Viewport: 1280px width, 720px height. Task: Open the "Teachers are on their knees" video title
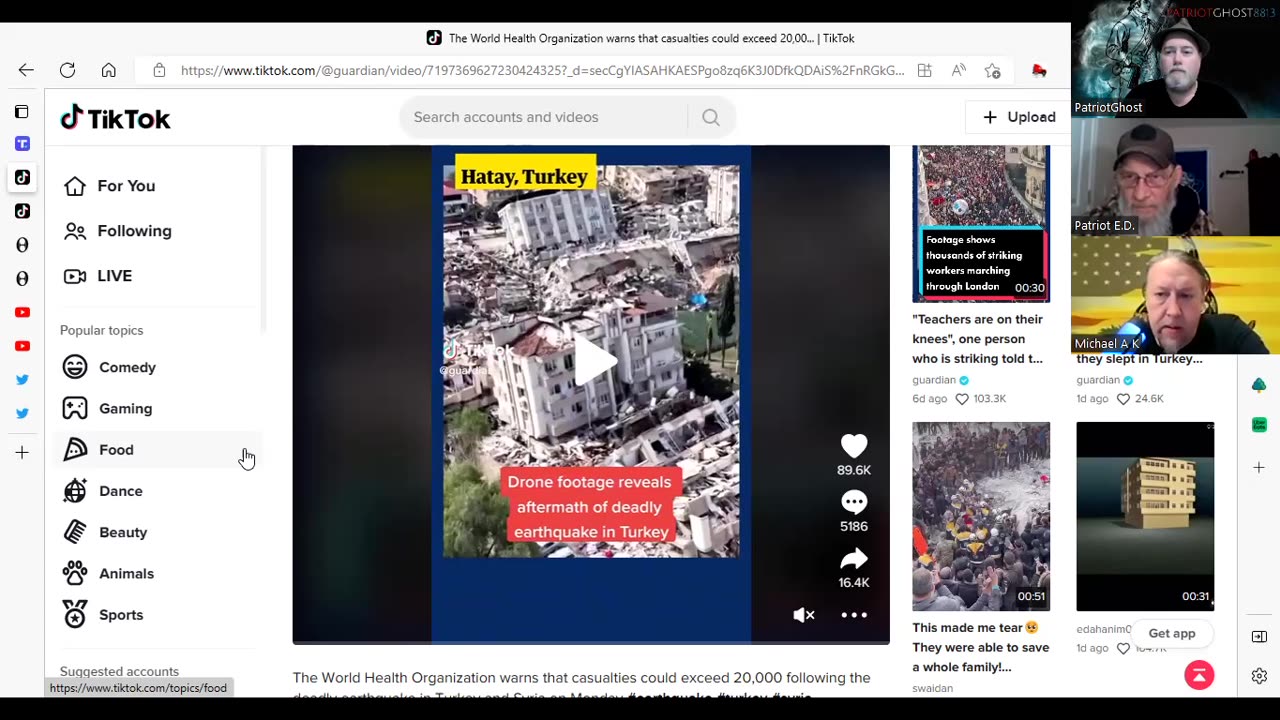click(978, 339)
